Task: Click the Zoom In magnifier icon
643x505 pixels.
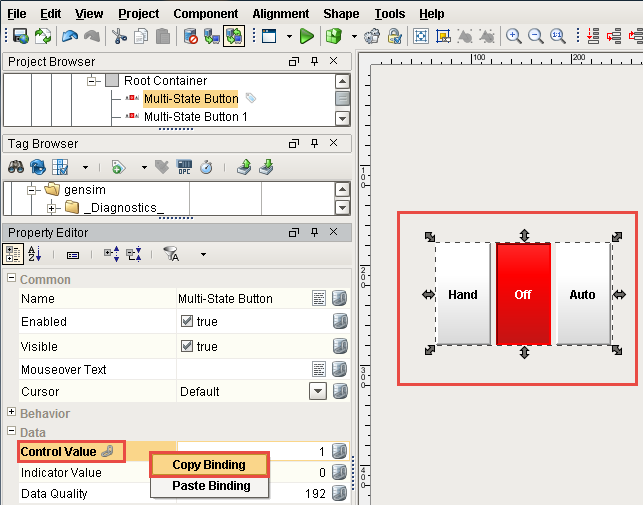Action: (x=514, y=36)
